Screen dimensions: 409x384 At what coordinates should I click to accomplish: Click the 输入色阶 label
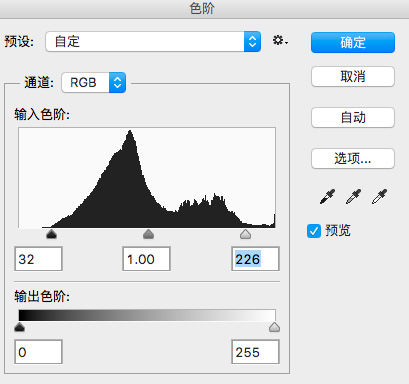(x=42, y=114)
